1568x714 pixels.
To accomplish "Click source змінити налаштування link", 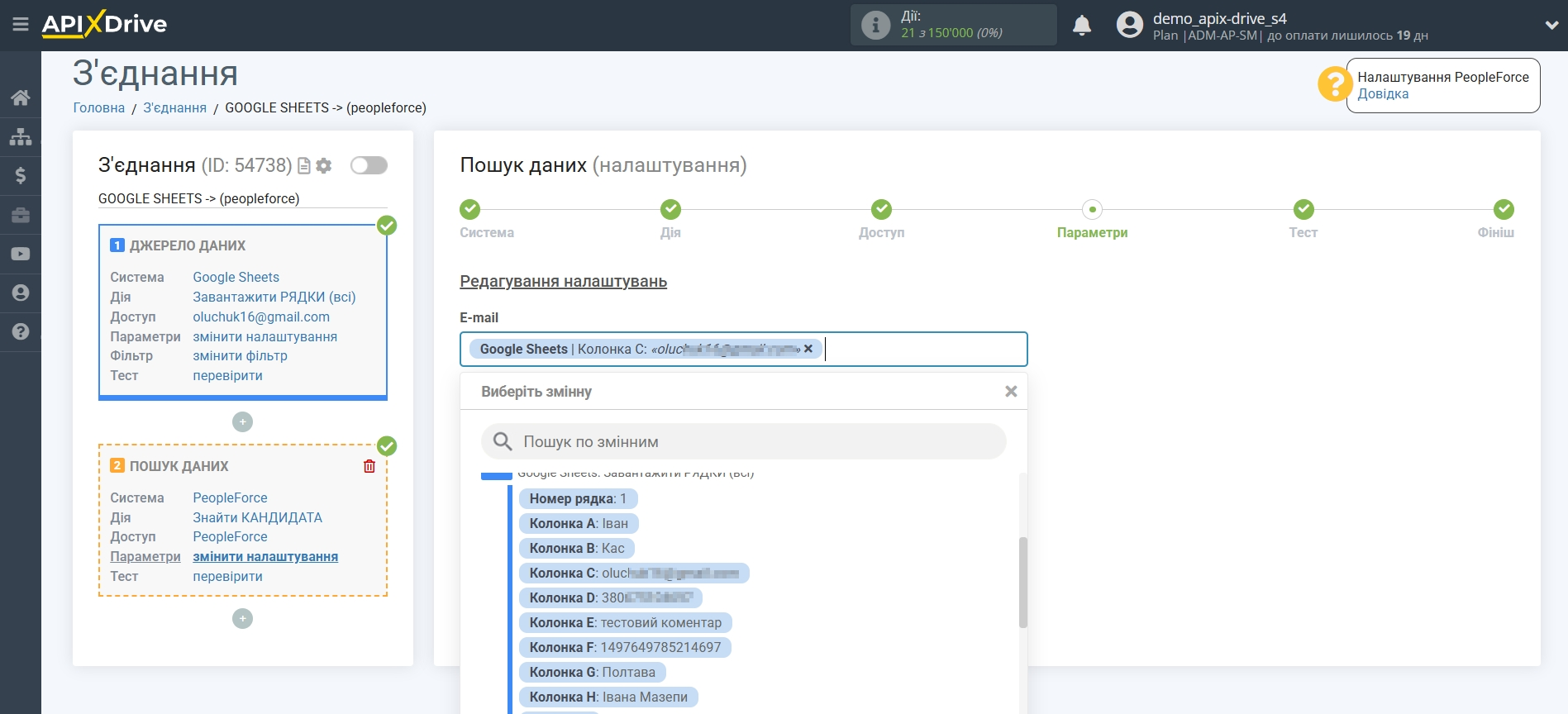I will 265,337.
